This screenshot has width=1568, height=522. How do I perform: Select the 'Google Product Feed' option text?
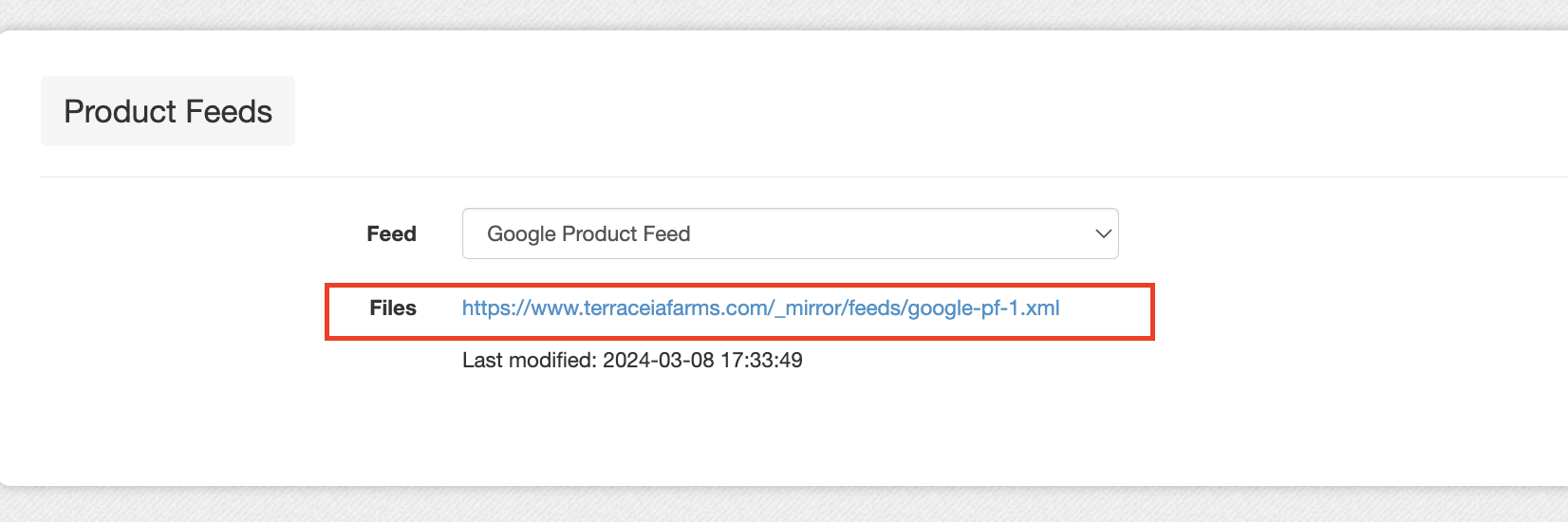pyautogui.click(x=588, y=233)
